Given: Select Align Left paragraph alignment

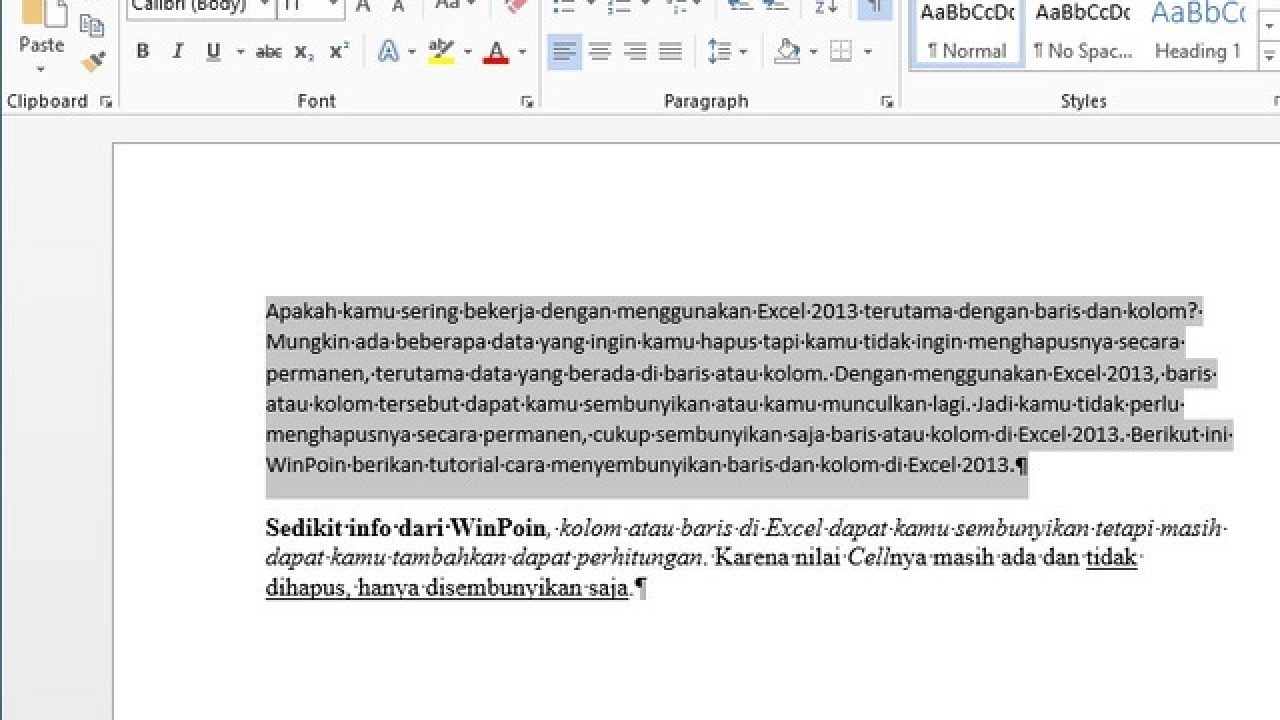Looking at the screenshot, I should pos(565,52).
